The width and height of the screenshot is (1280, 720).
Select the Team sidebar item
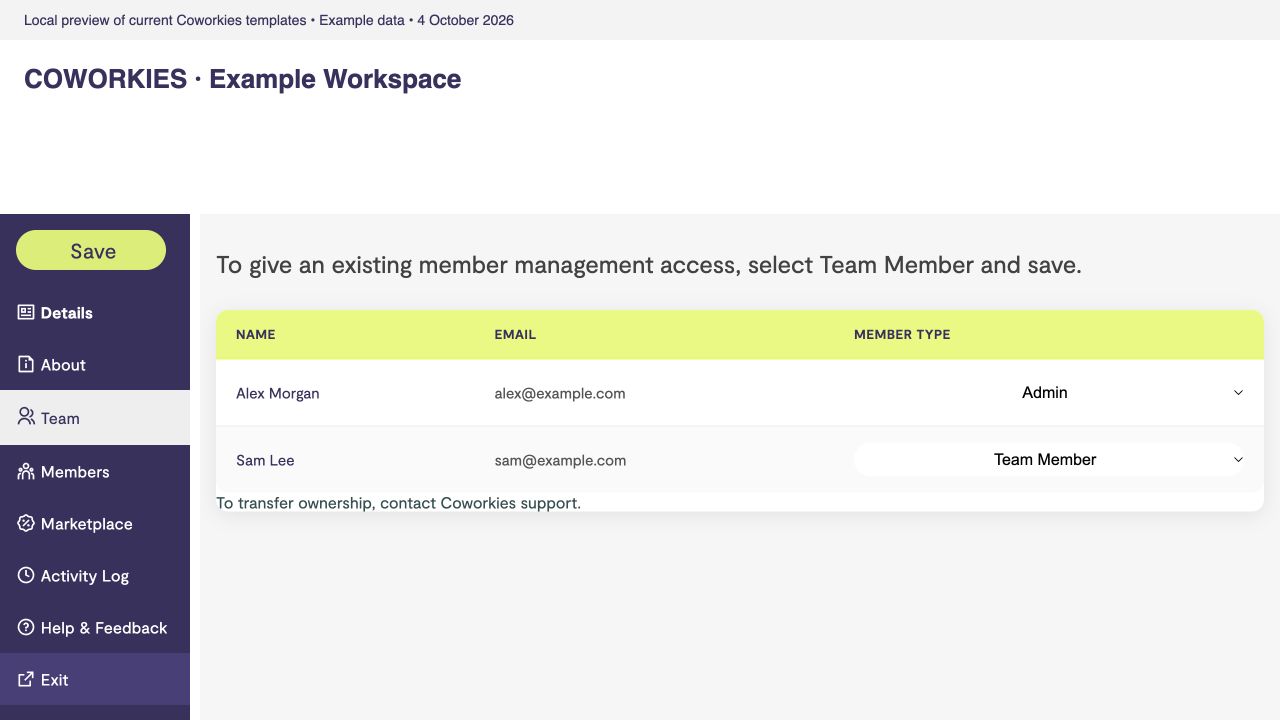pos(95,418)
